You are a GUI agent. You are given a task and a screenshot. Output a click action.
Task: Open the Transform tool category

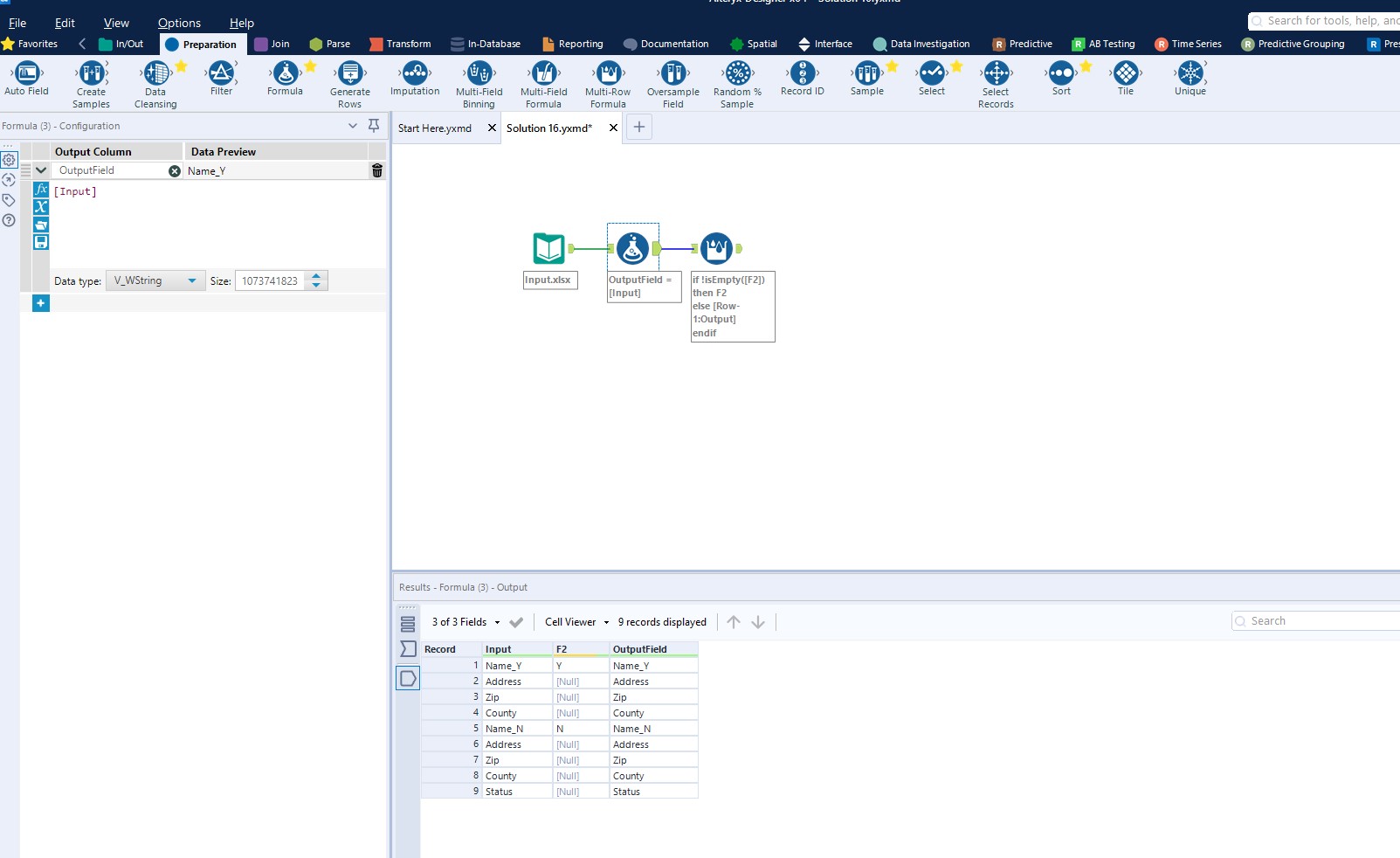click(x=400, y=44)
